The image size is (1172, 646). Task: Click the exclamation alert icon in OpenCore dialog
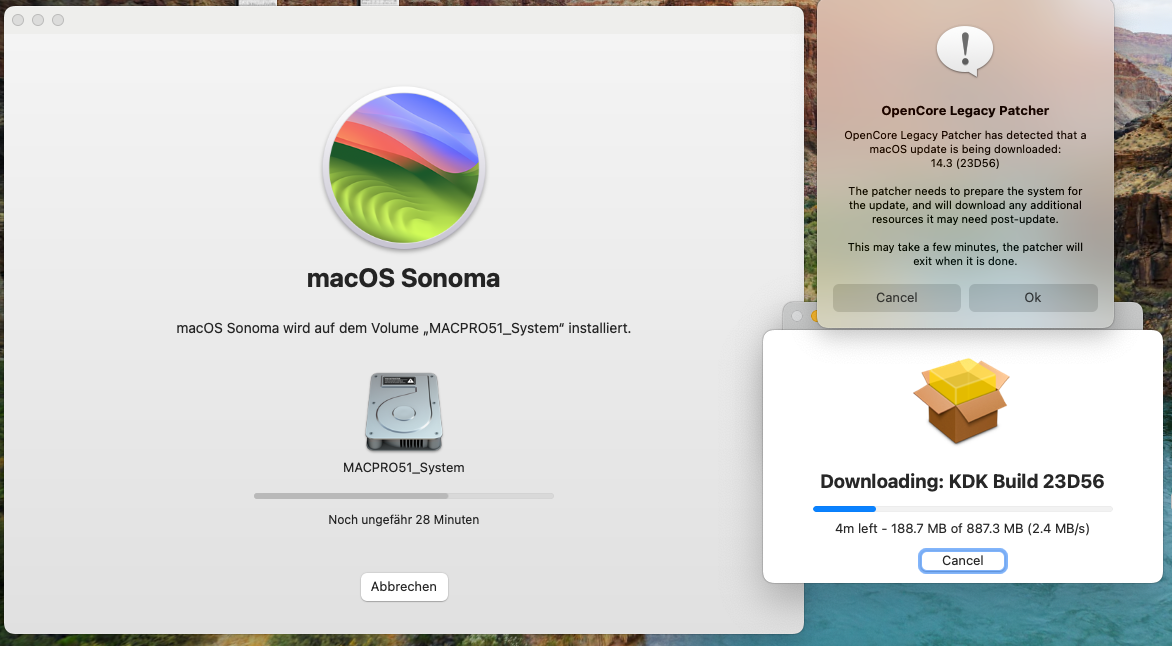click(x=965, y=50)
